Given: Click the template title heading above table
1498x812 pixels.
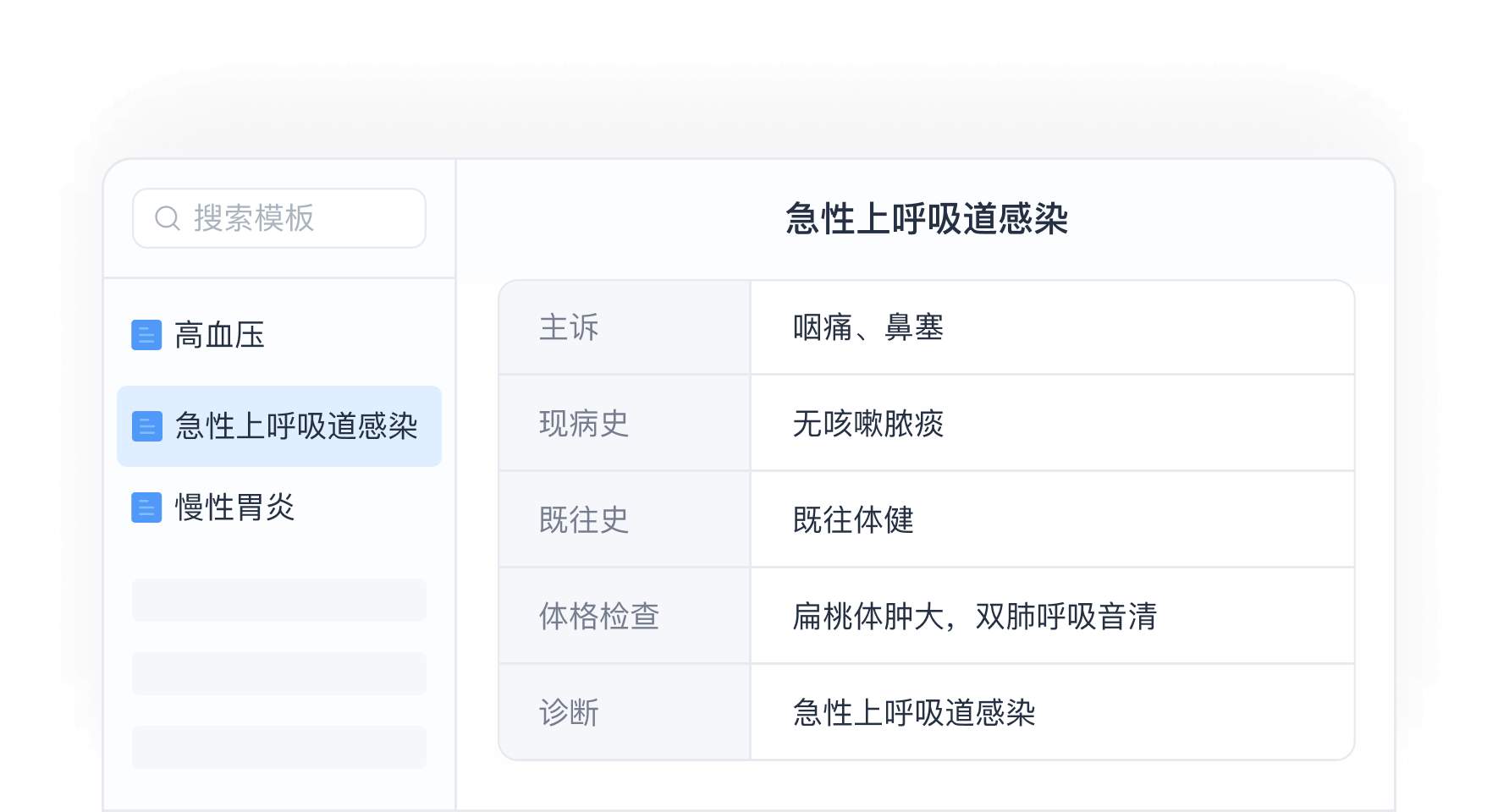Looking at the screenshot, I should (927, 219).
